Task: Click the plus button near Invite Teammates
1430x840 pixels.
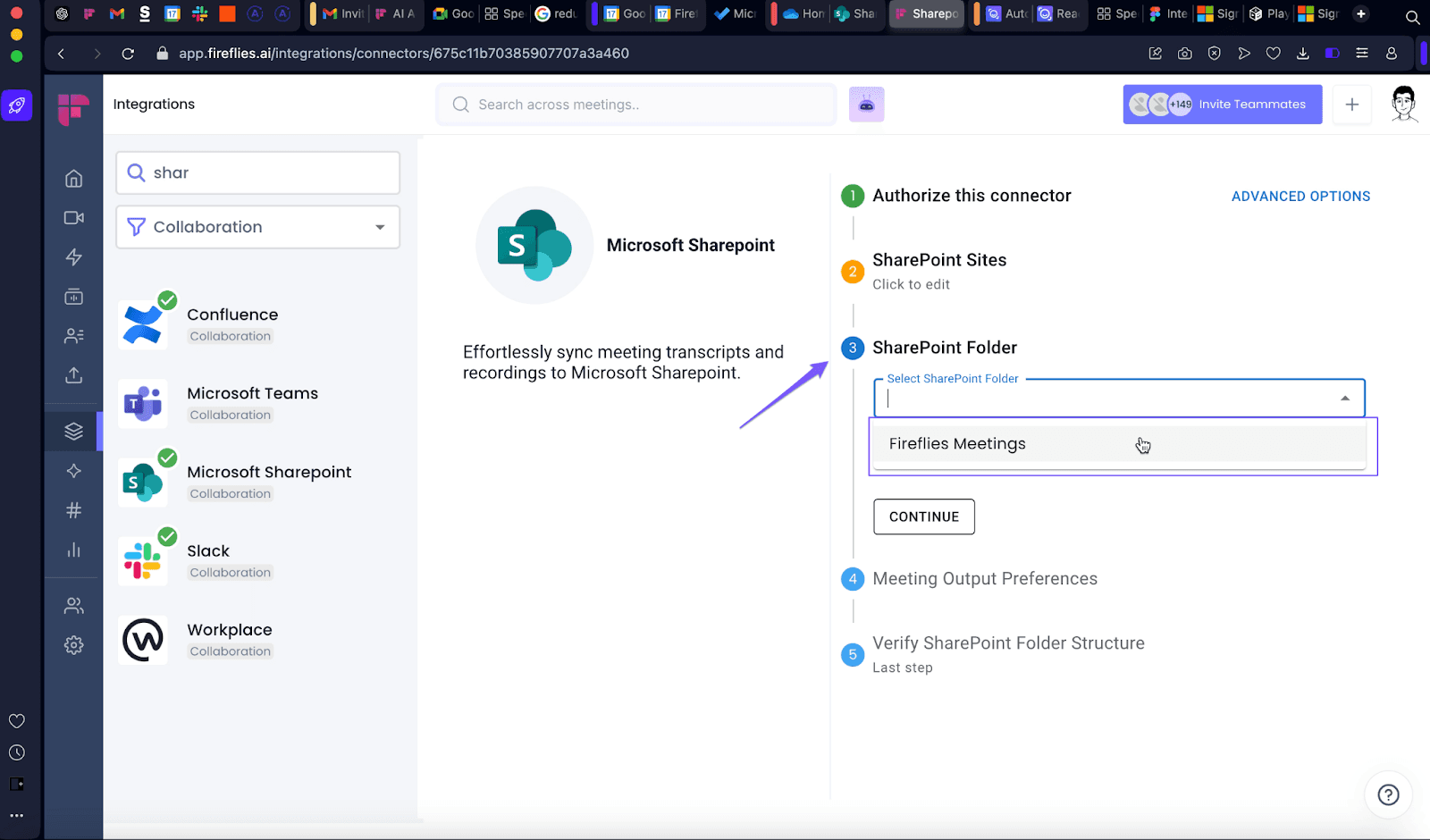Action: coord(1351,105)
